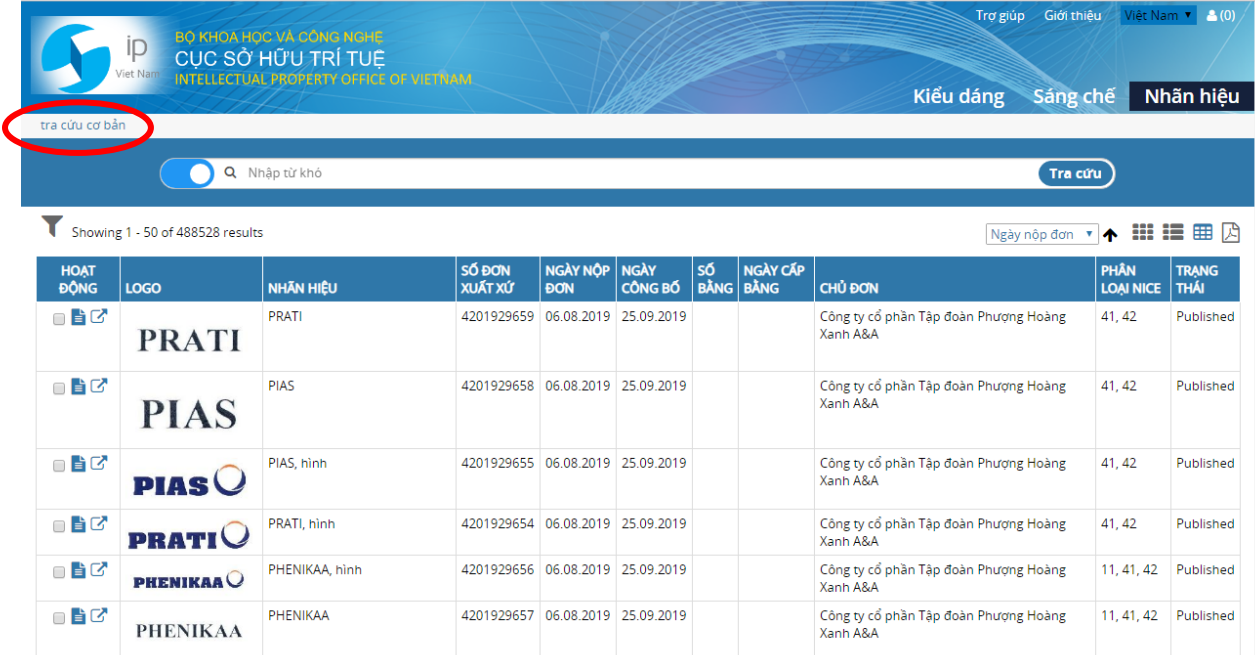Viewport: 1255px width, 655px height.
Task: Open the filter funnel icon
Action: click(x=52, y=227)
